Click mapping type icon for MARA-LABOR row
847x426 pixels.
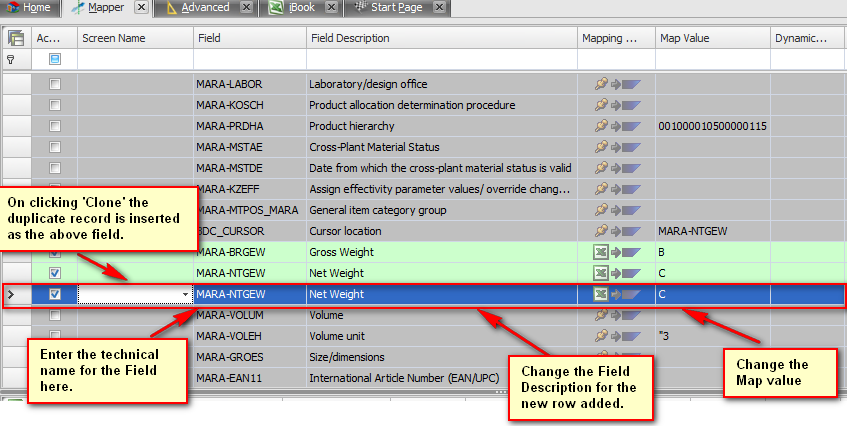(x=615, y=83)
